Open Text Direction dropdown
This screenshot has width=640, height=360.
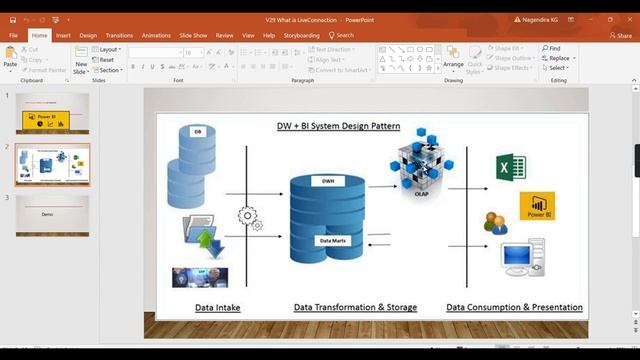(331, 49)
